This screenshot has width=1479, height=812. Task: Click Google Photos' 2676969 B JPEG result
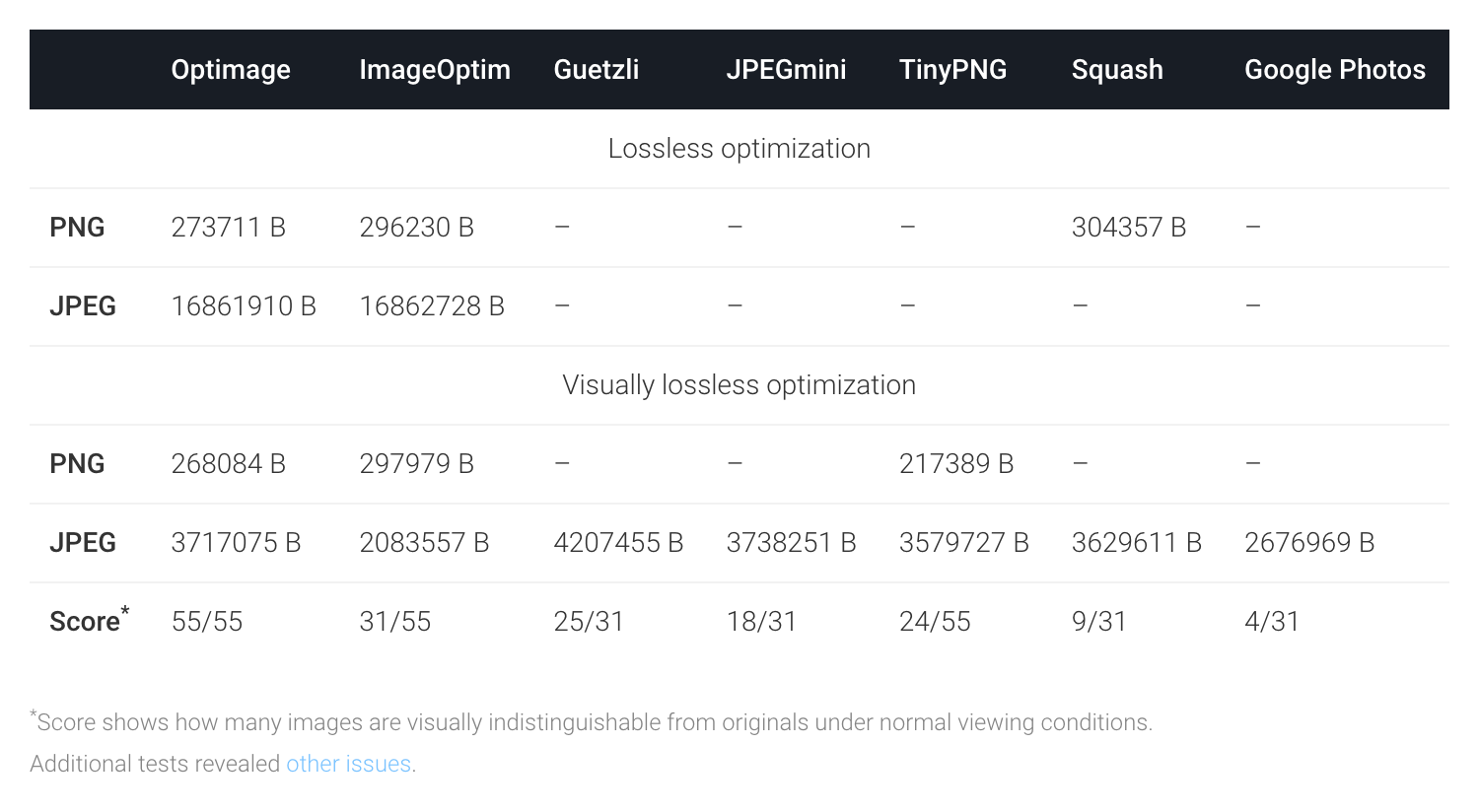(1309, 542)
